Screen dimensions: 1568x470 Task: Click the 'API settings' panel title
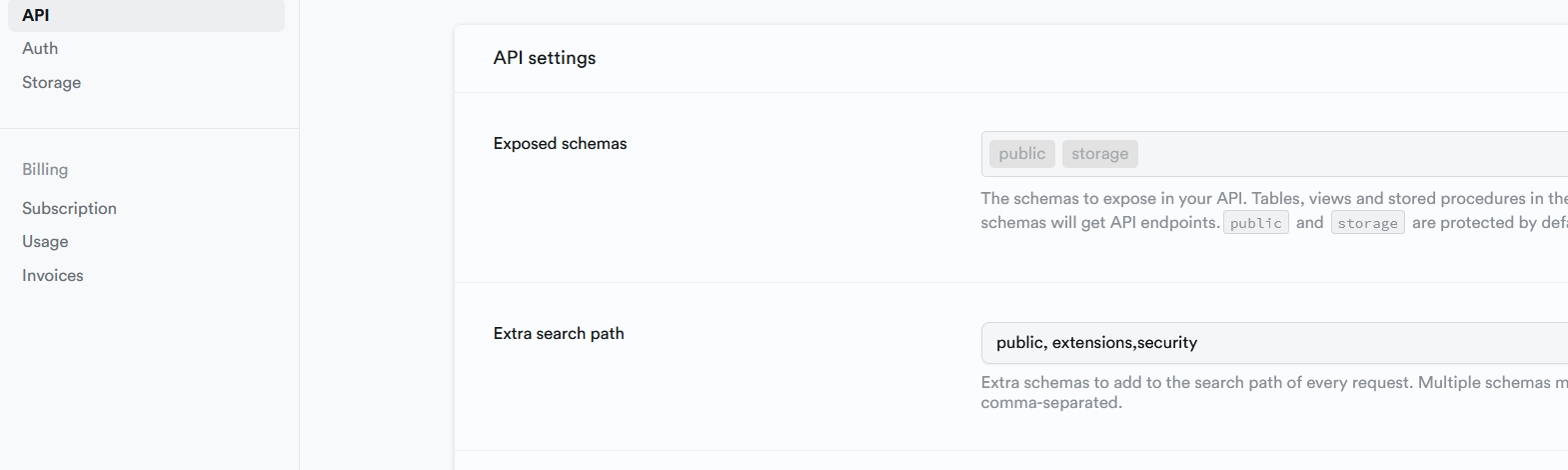(545, 58)
